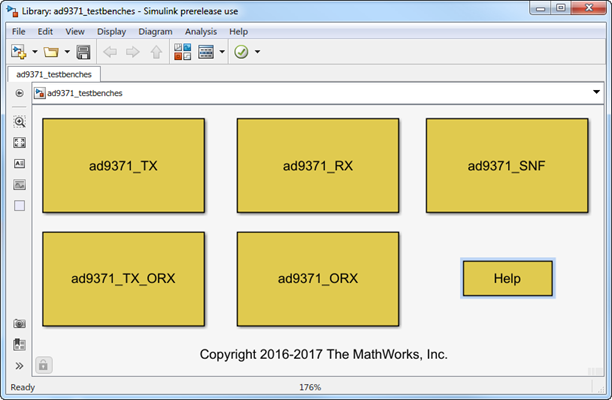The image size is (612, 400).
Task: Expand the palette double-chevron at bottom
Action: point(19,367)
